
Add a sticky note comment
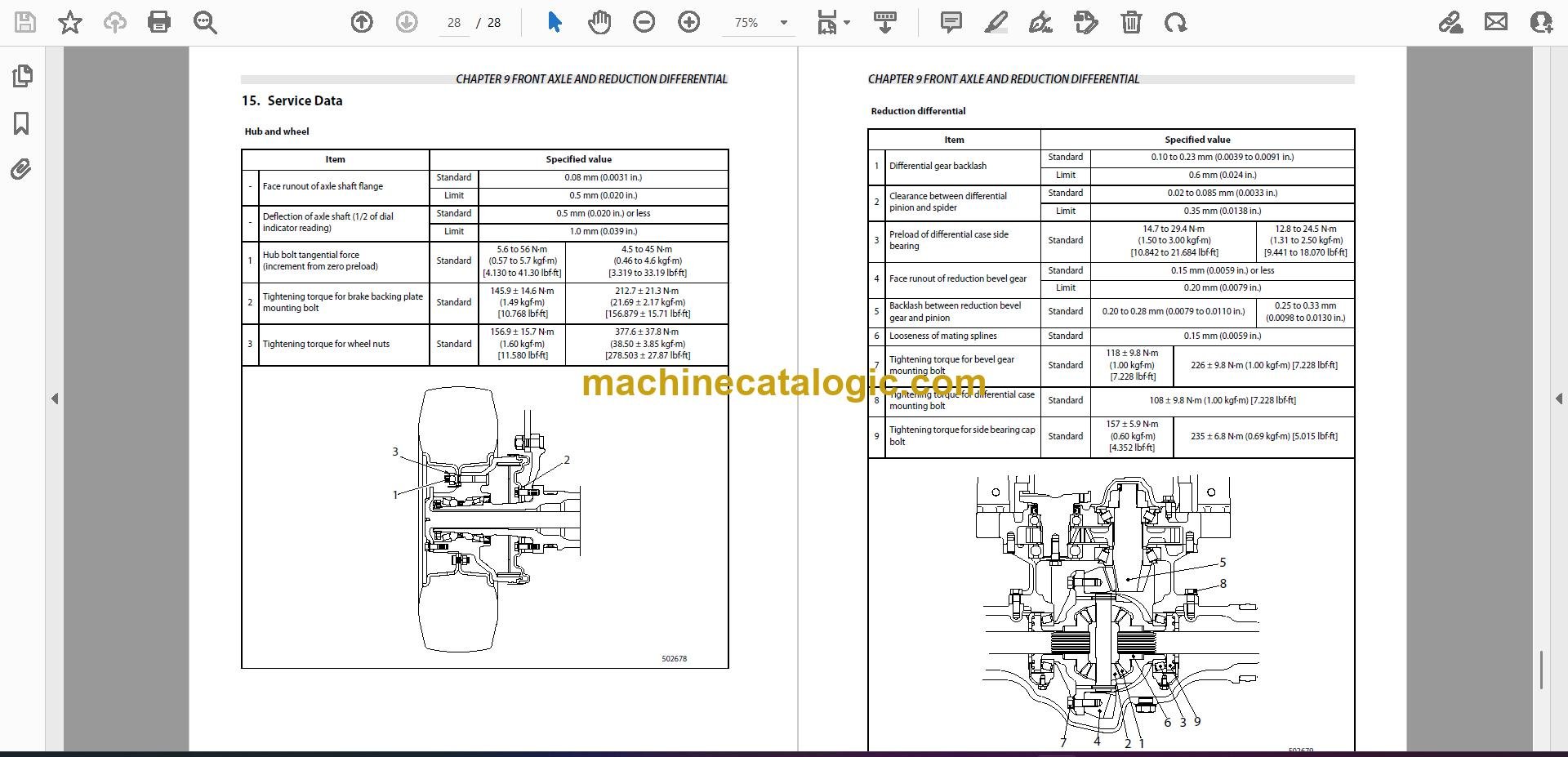[x=951, y=22]
